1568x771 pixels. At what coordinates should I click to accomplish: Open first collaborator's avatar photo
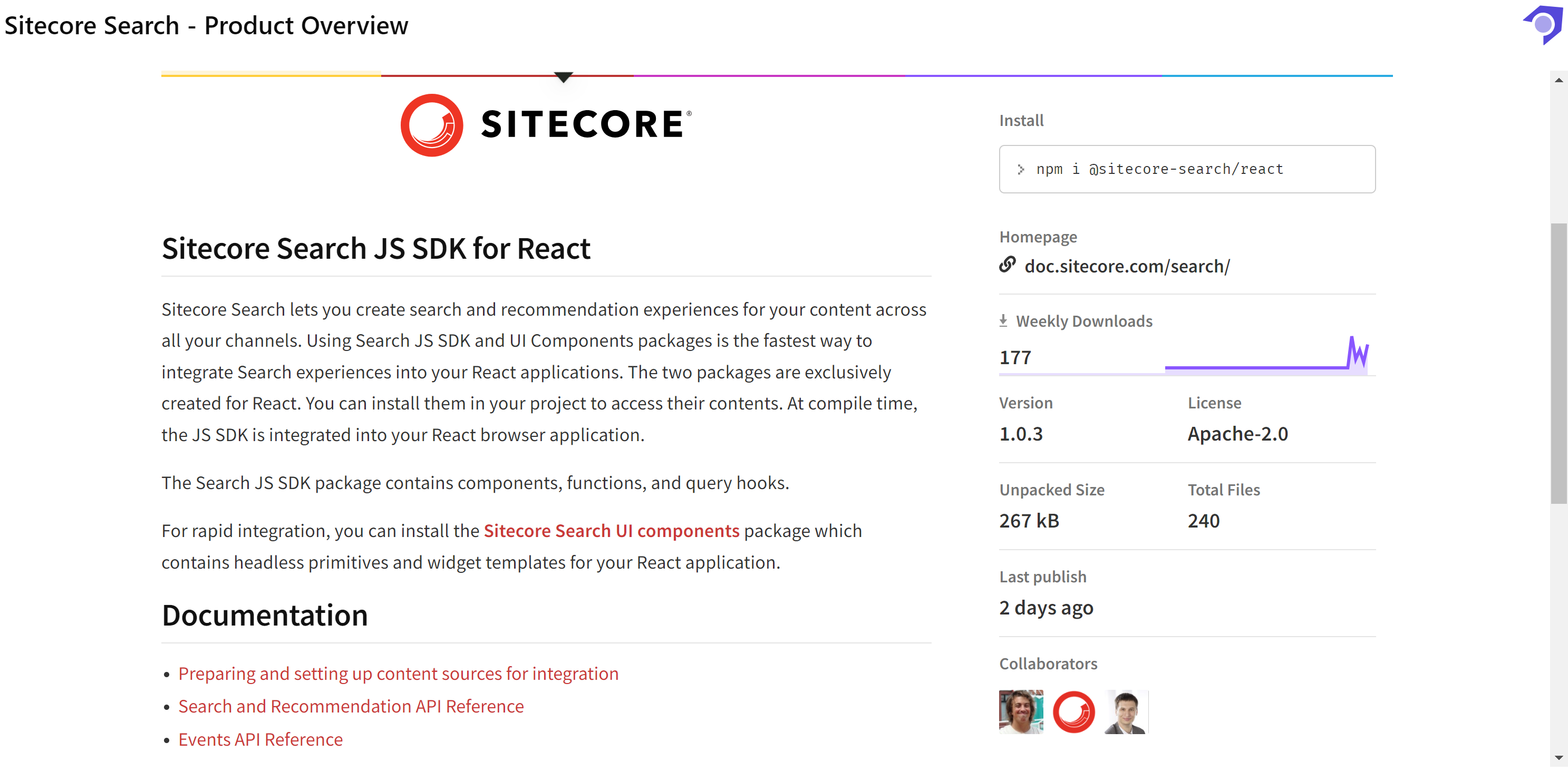1021,711
